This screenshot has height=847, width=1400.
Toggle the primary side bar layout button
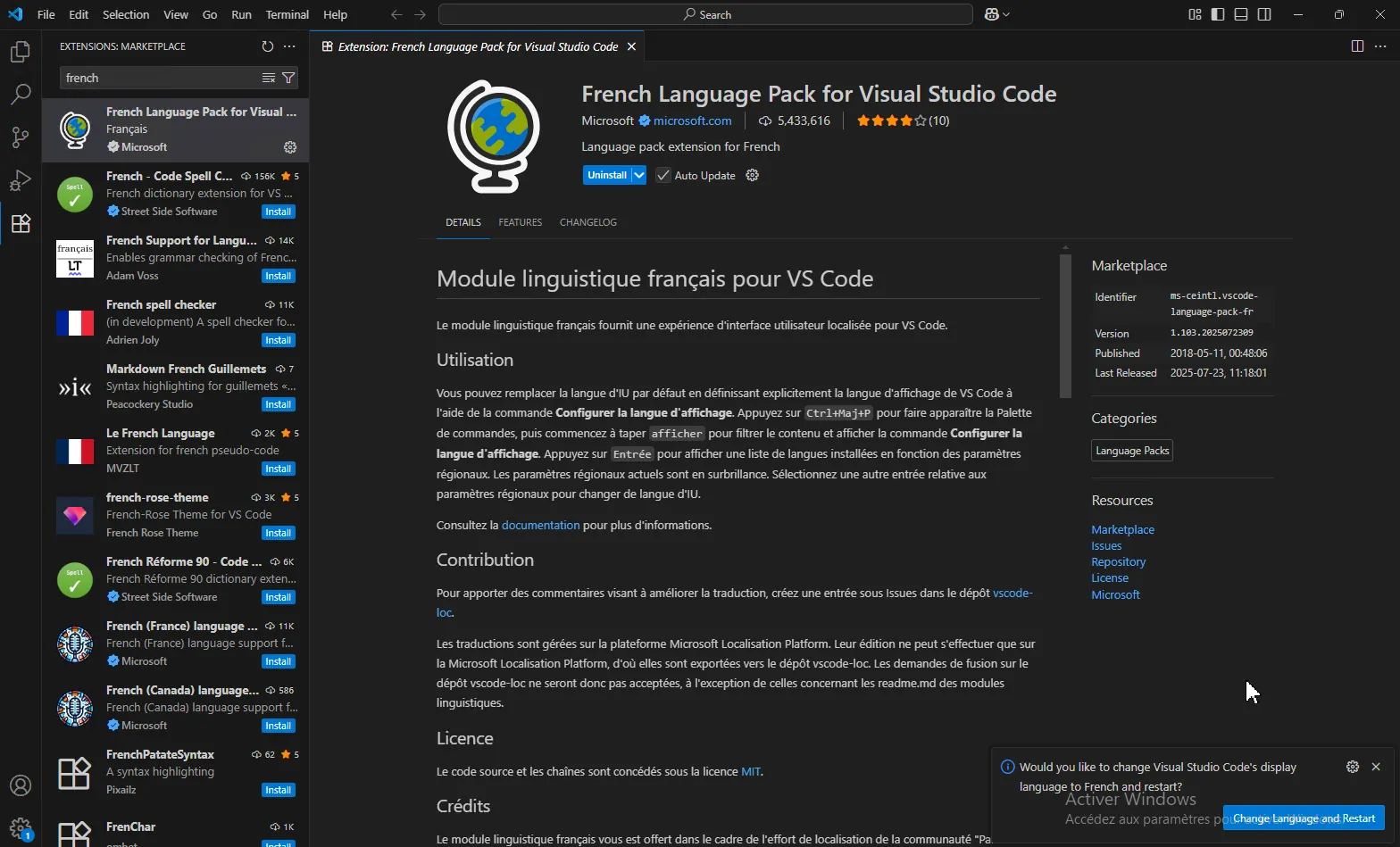(1218, 14)
